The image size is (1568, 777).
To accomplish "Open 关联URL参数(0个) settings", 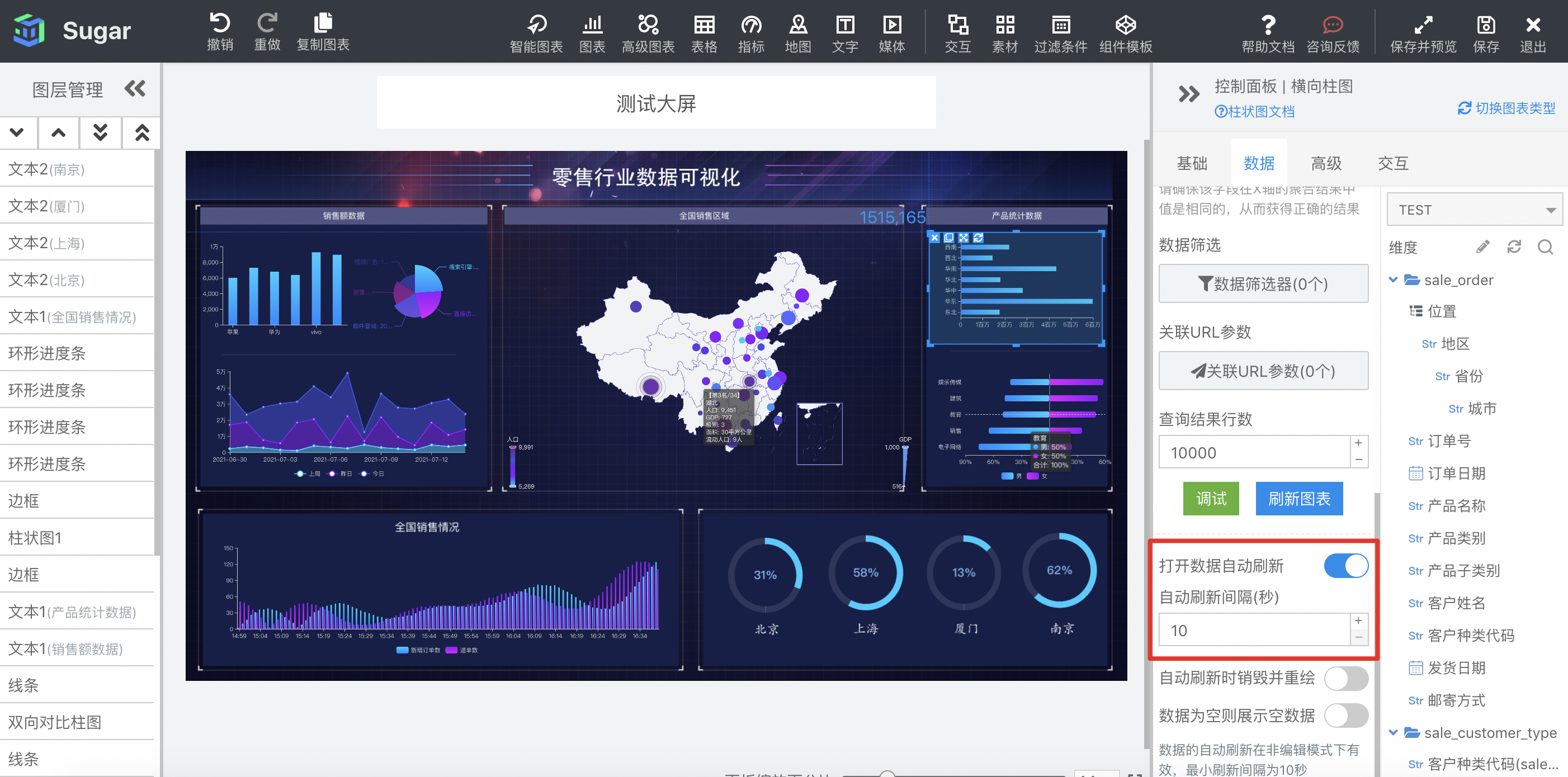I will 1263,371.
